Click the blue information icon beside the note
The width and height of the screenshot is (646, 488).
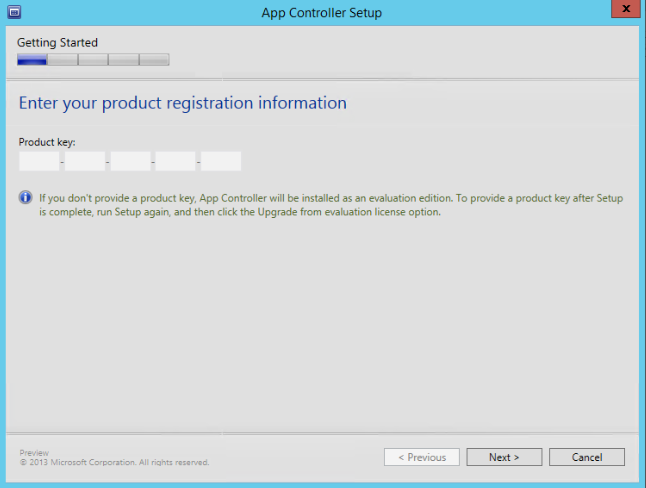click(26, 198)
